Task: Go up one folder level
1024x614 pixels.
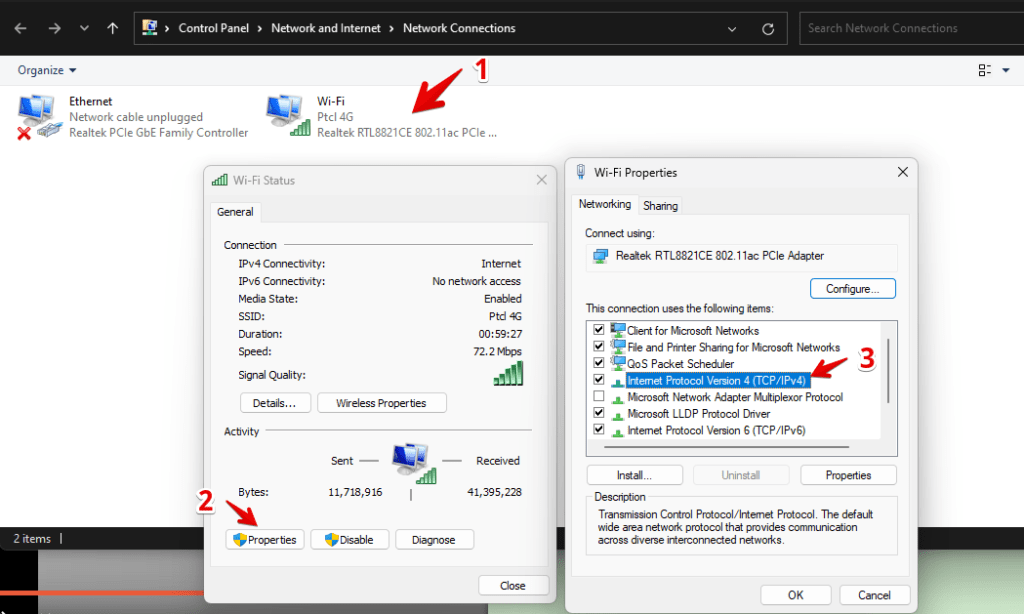Action: point(112,28)
